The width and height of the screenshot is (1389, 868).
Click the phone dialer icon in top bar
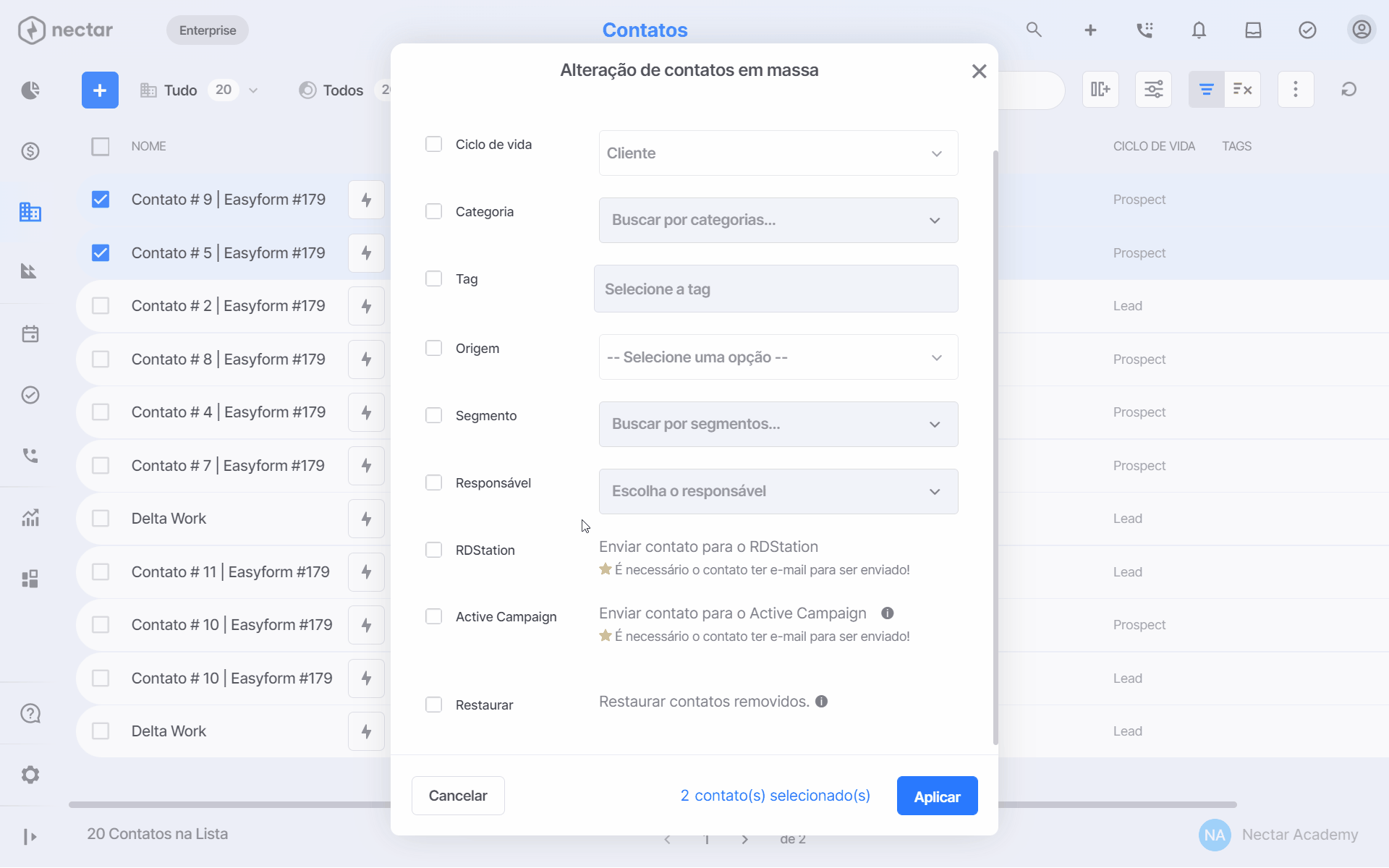tap(1144, 30)
